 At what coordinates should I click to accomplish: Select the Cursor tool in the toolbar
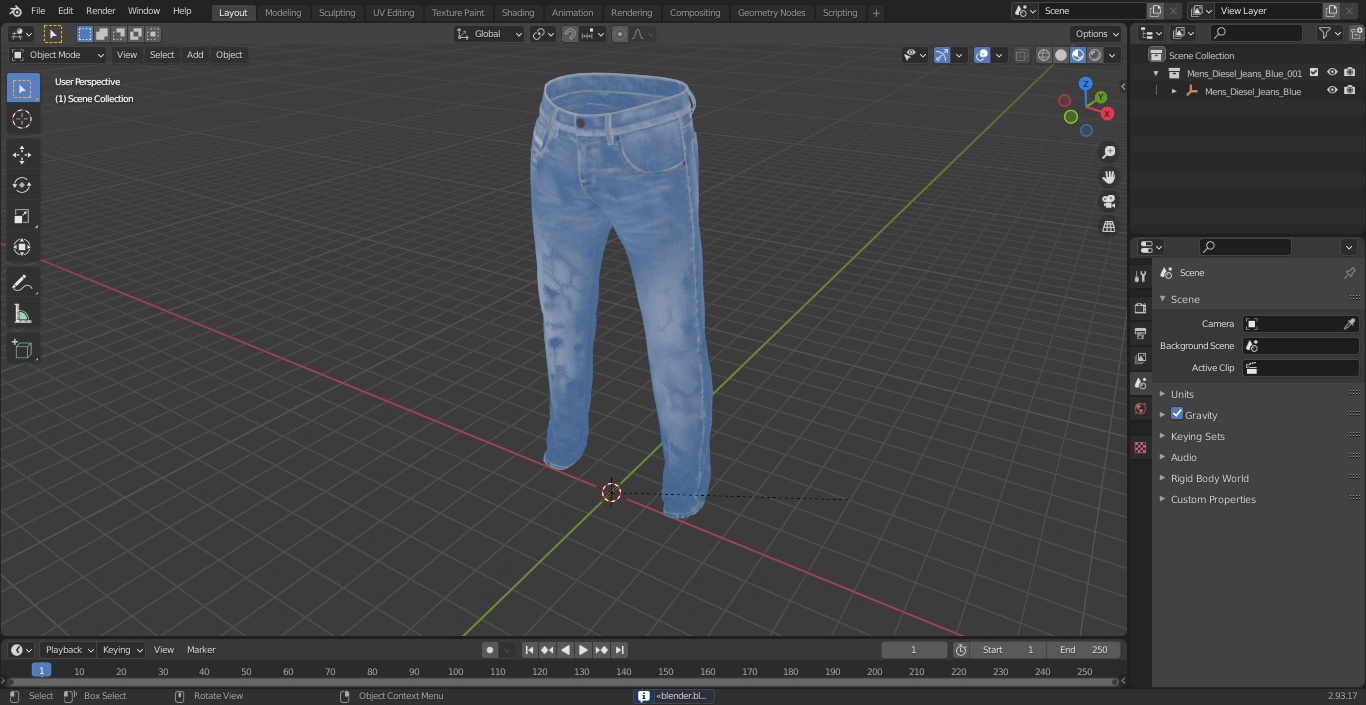coord(22,119)
